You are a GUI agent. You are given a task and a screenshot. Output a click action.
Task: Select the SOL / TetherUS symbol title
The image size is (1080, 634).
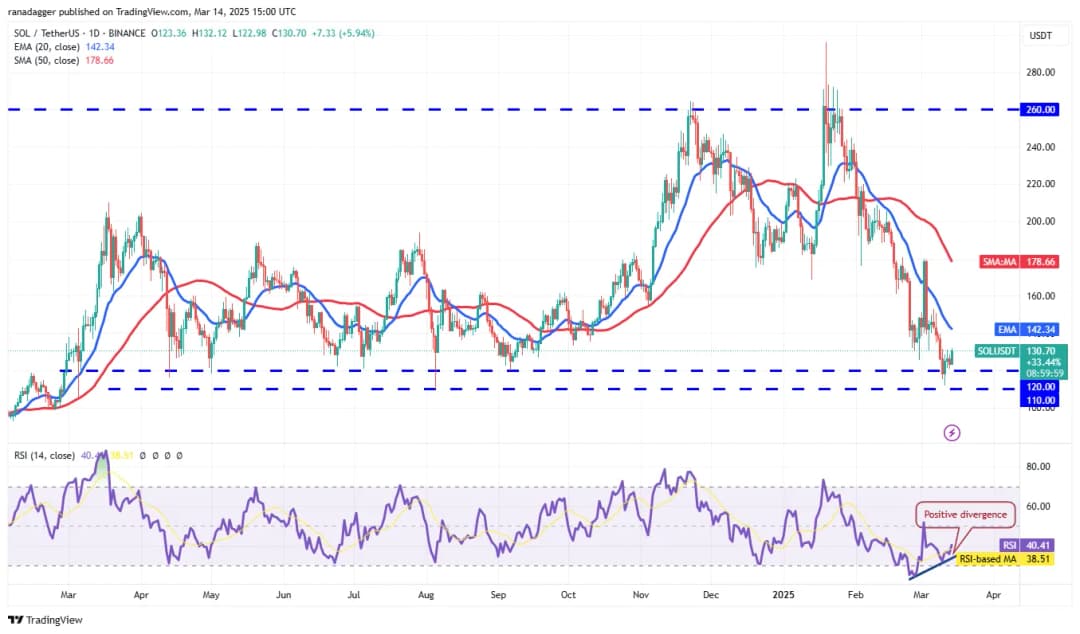point(53,32)
